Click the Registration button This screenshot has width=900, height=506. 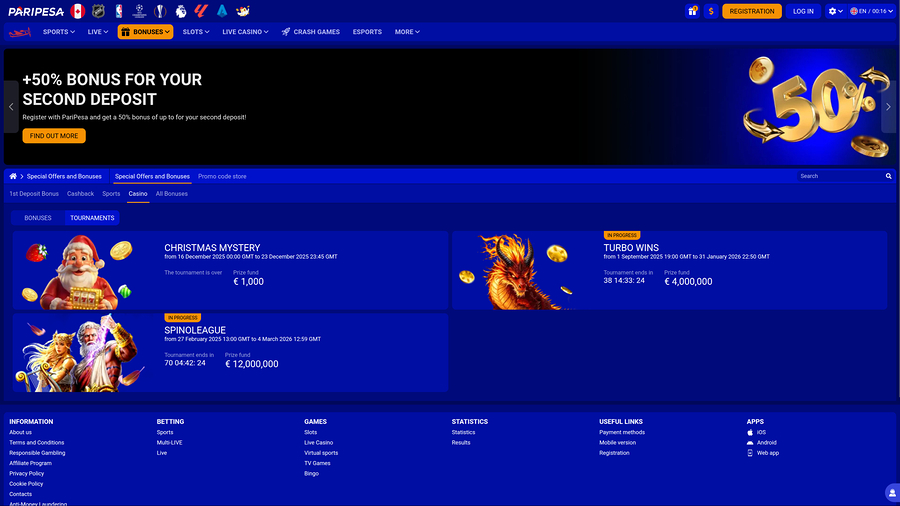pos(752,11)
